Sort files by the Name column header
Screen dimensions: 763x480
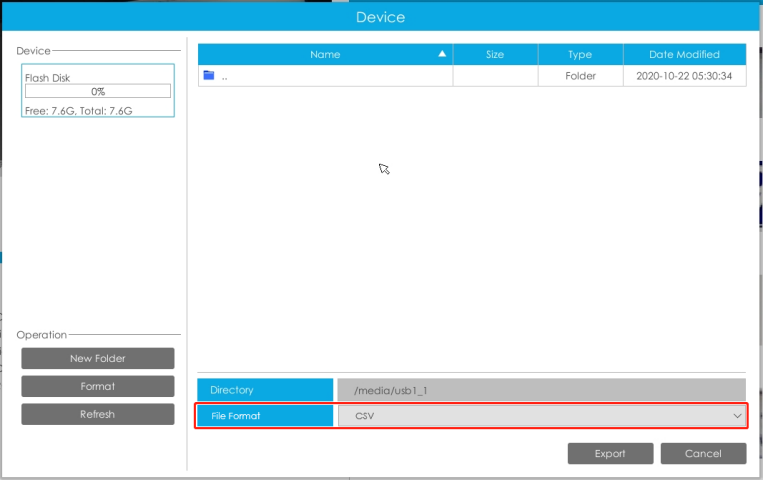tap(325, 54)
